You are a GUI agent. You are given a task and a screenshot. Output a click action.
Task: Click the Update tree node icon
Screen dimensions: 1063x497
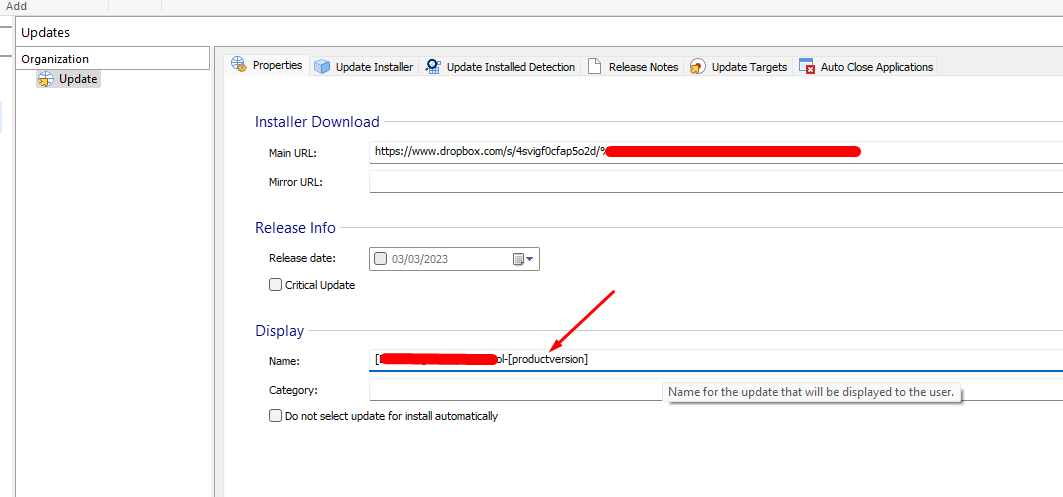pos(45,79)
